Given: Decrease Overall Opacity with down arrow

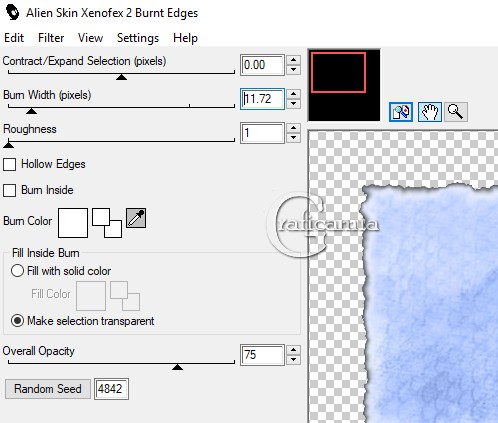Looking at the screenshot, I should click(293, 359).
